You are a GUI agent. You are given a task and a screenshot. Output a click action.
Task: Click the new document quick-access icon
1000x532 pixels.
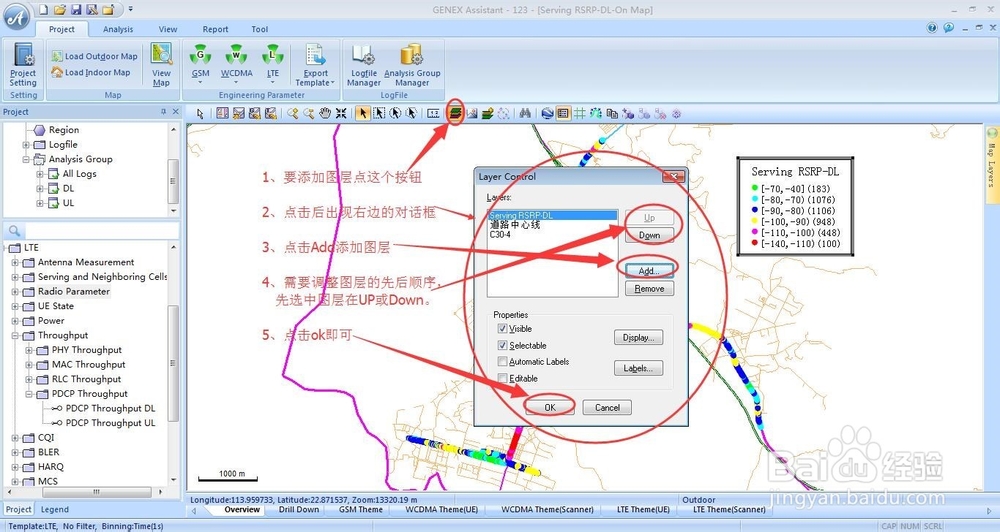[x=43, y=10]
